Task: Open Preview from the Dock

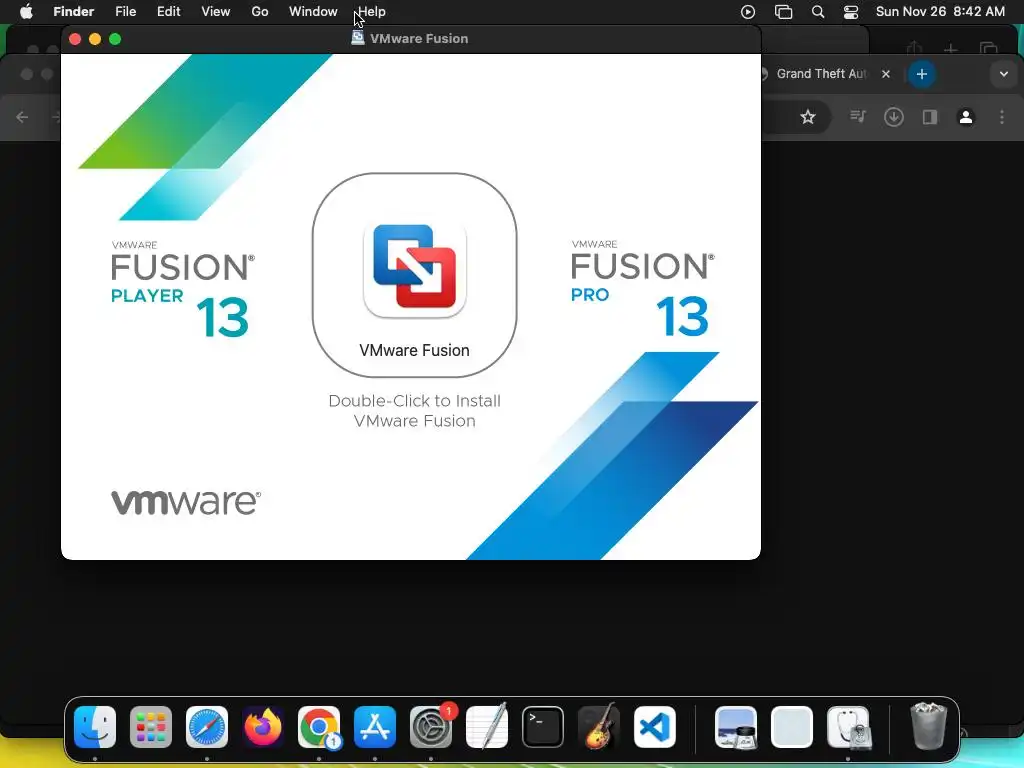Action: pos(736,727)
